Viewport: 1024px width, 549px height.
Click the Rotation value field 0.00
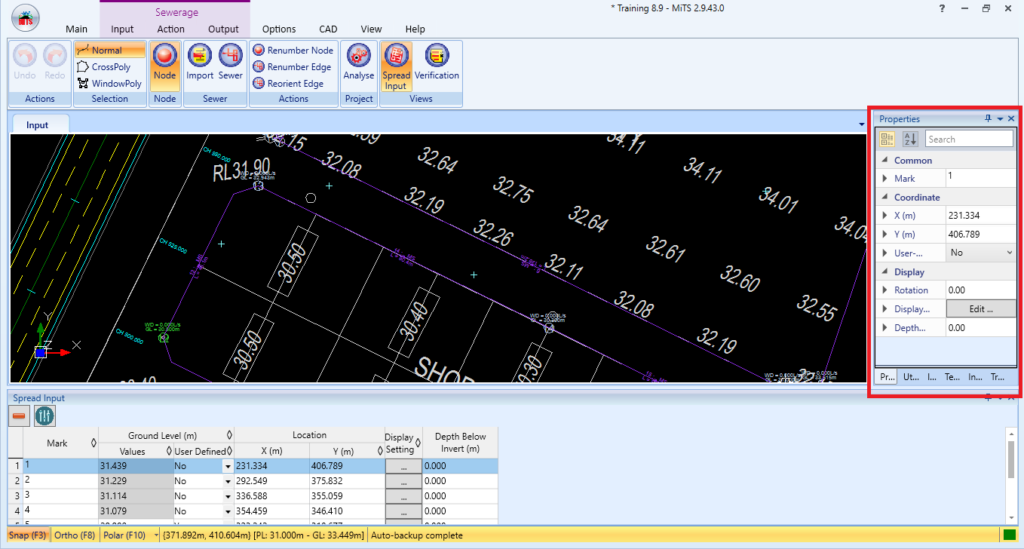[981, 290]
